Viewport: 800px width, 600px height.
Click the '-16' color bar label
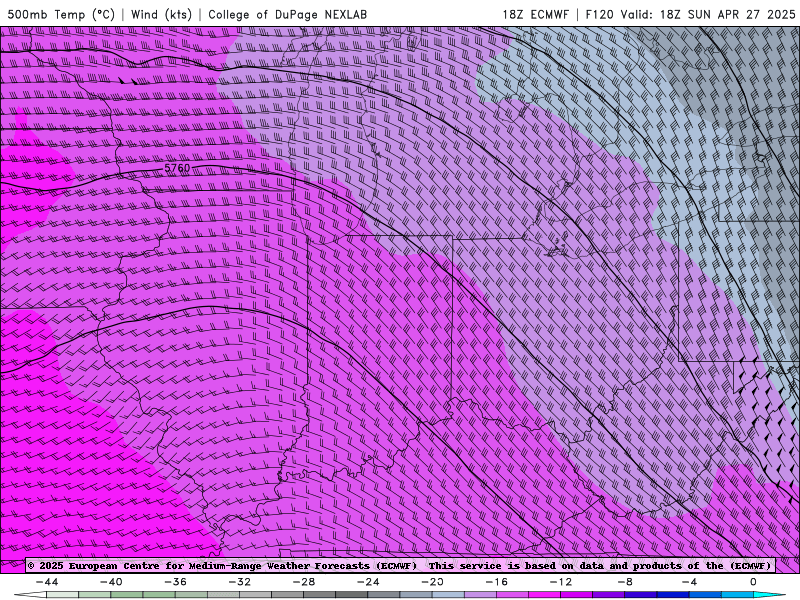point(497,582)
